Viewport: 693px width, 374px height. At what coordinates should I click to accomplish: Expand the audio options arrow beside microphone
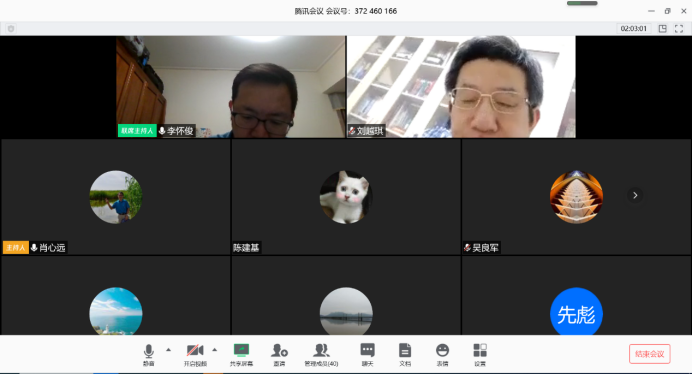pos(168,350)
